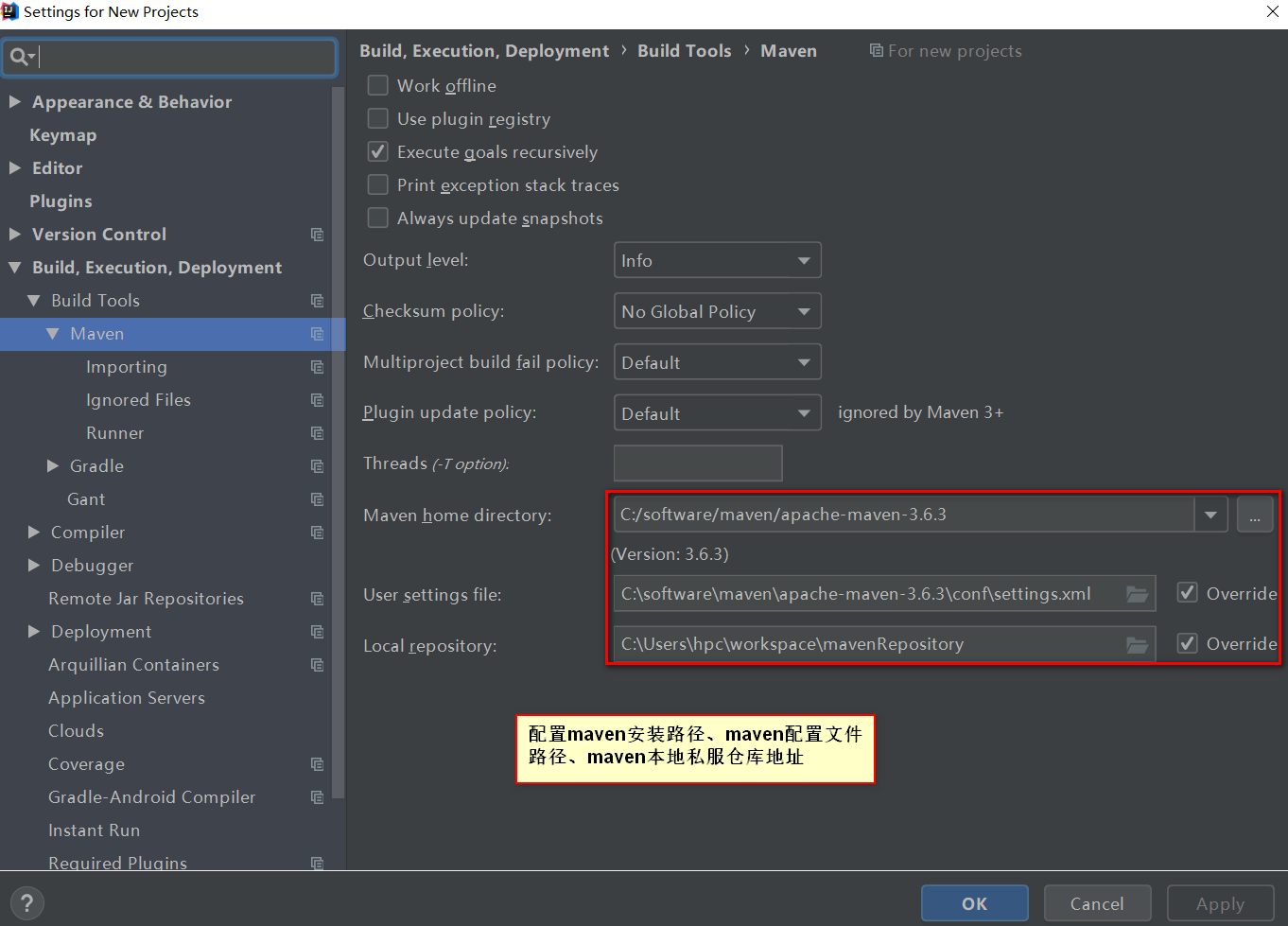Image resolution: width=1288 pixels, height=926 pixels.
Task: Click the project-level icon beside Remote Jar Repositories
Action: (317, 599)
